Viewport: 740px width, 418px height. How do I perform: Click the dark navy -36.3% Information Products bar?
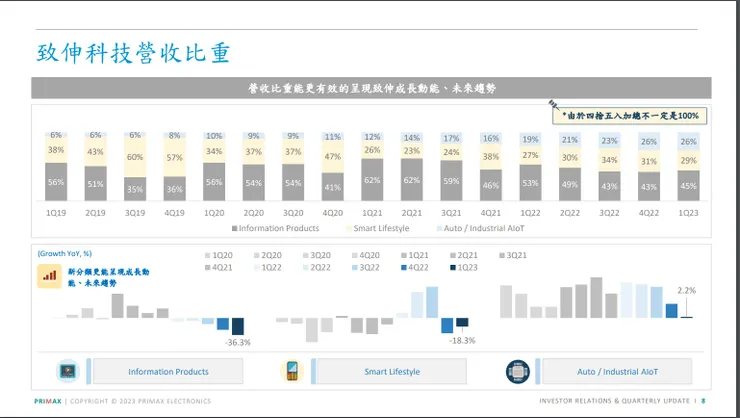click(238, 326)
